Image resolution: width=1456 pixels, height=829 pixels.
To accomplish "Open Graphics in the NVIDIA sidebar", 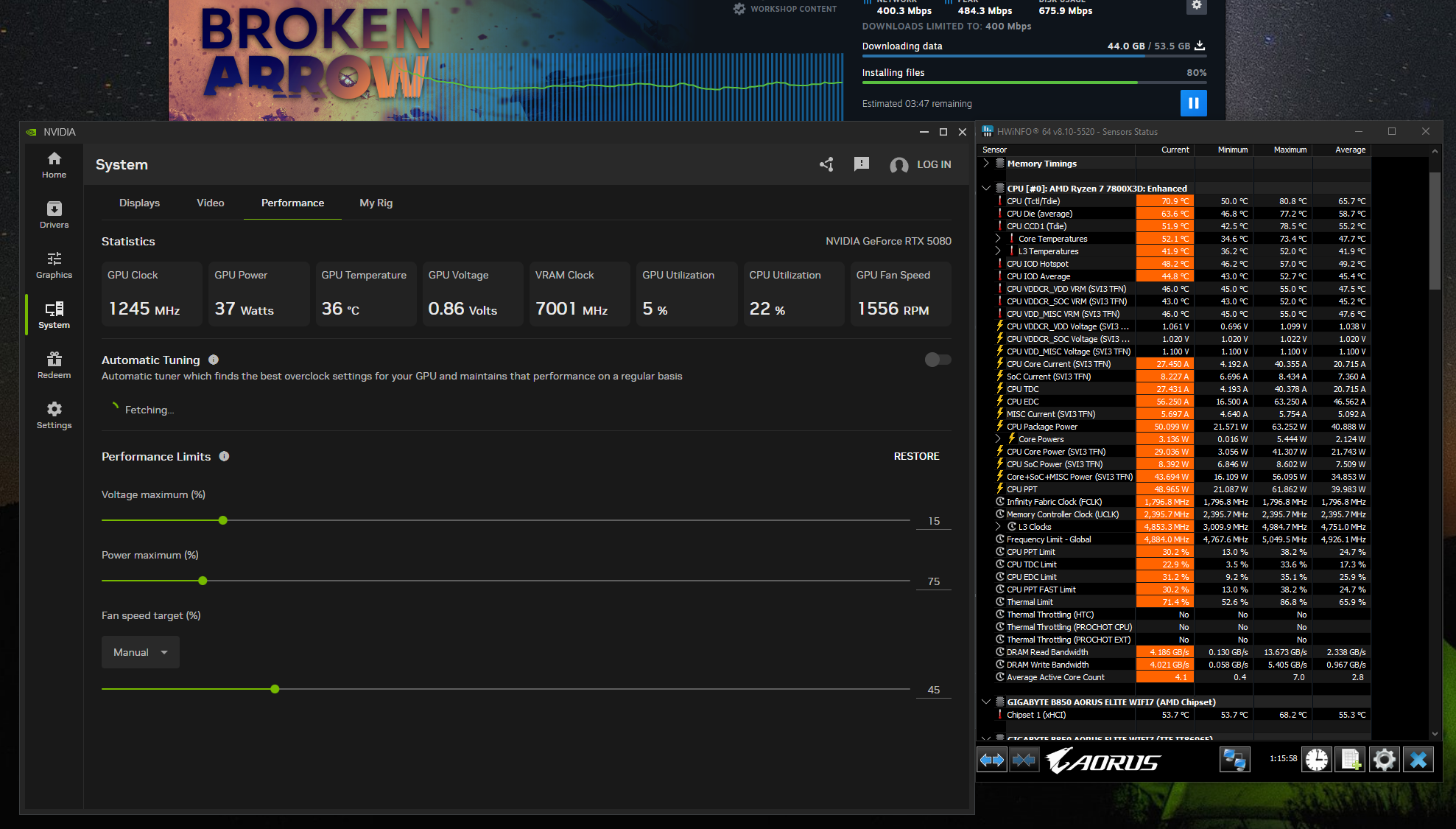I will (x=54, y=265).
